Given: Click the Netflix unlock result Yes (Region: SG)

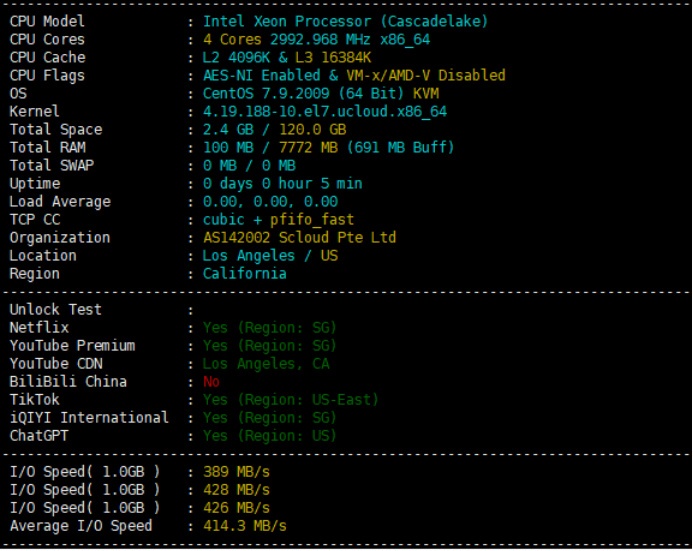Looking at the screenshot, I should (x=270, y=328).
